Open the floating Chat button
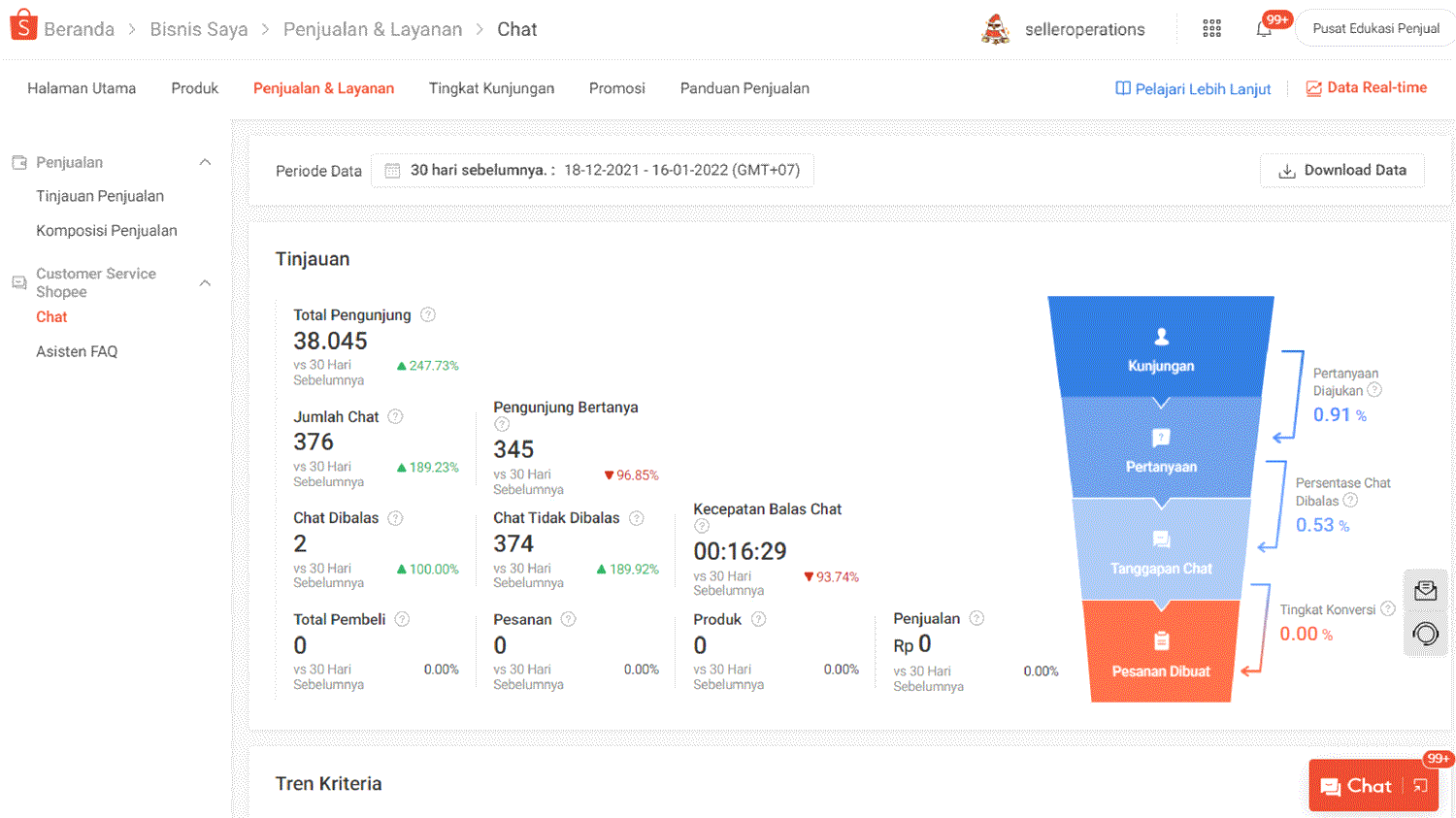Screen dimensions: 1456x818 click(x=1358, y=786)
